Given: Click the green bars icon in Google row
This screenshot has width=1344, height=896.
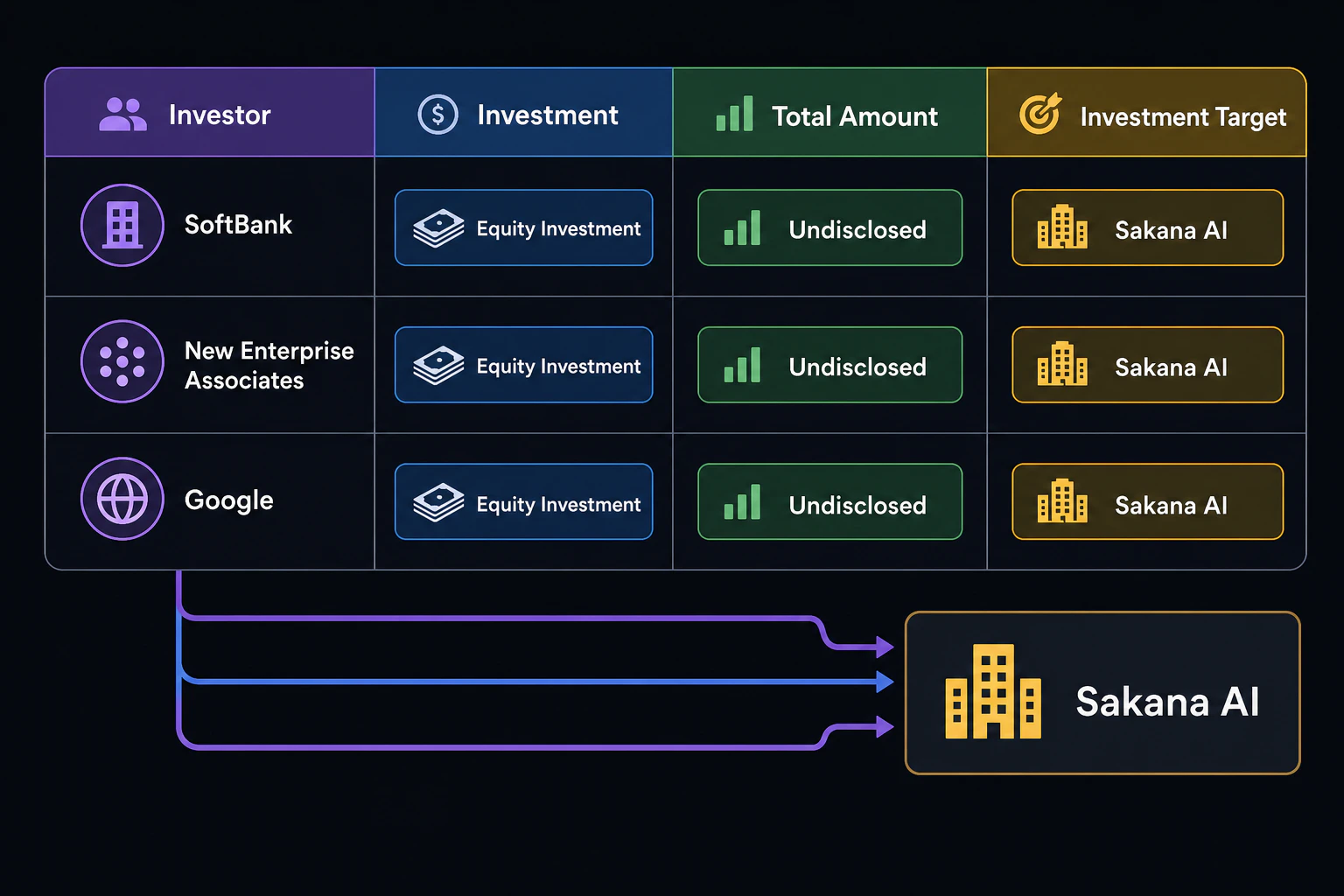Looking at the screenshot, I should point(742,503).
